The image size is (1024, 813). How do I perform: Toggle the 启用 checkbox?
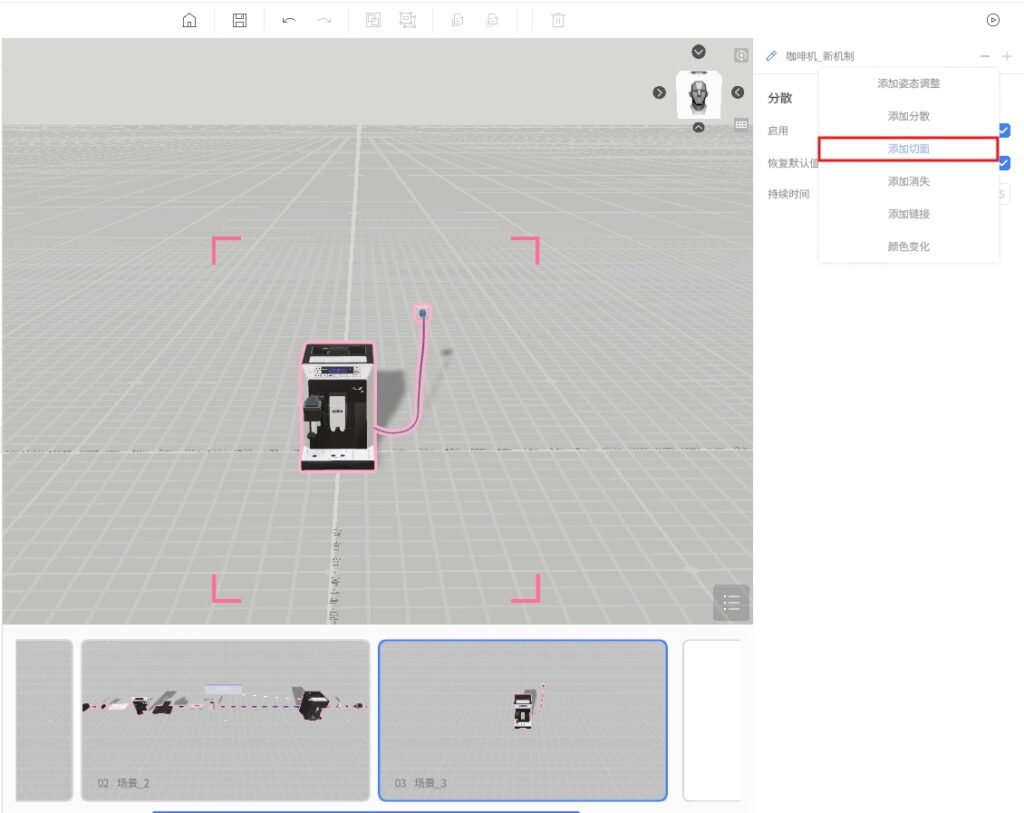click(1004, 130)
